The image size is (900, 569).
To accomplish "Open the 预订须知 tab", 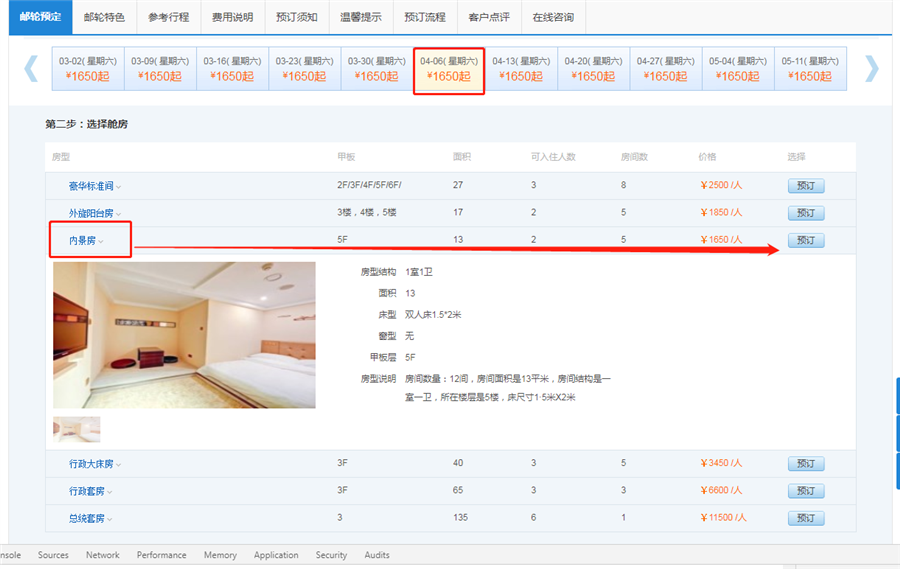I will pos(297,17).
